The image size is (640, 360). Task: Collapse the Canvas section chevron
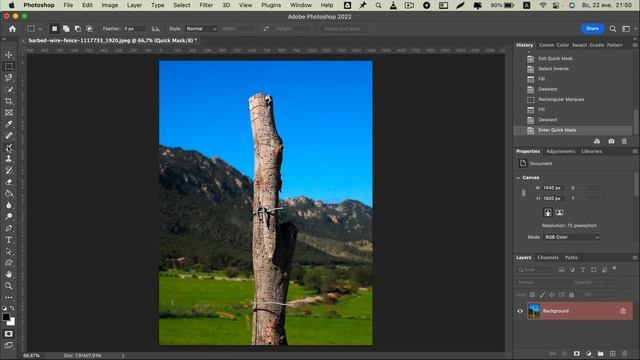(518, 178)
